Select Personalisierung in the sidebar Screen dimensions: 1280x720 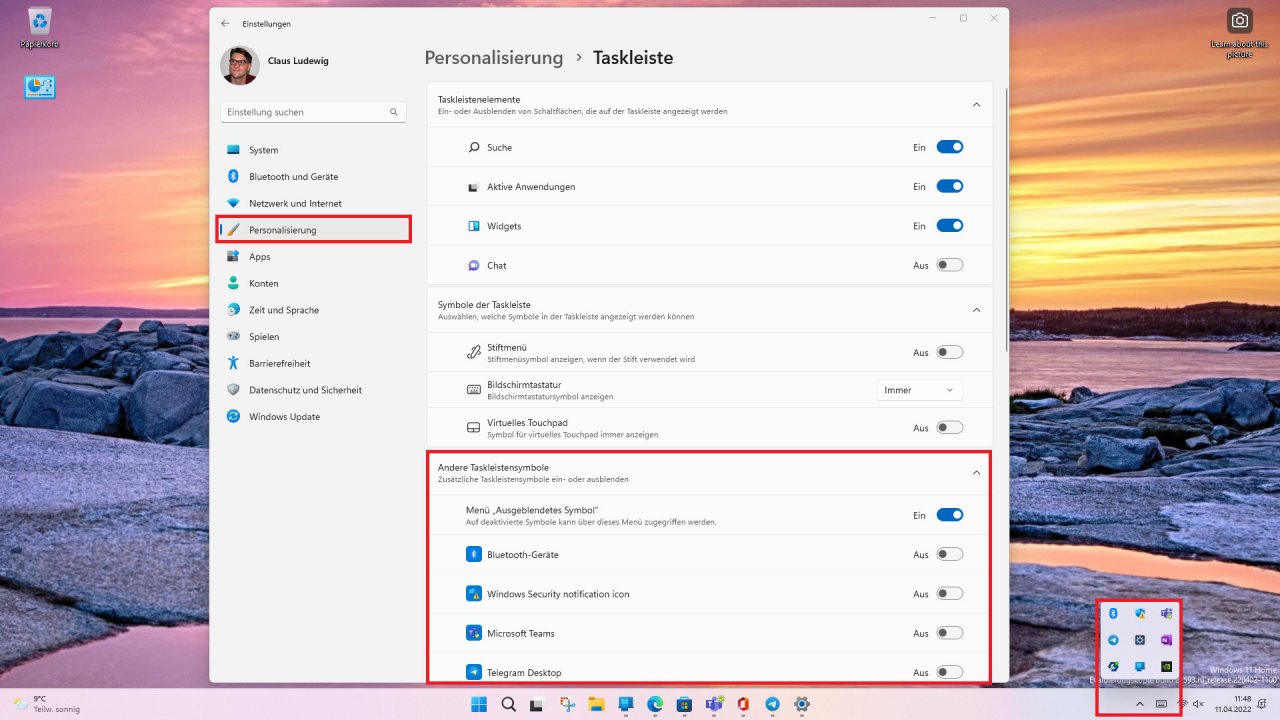pos(314,230)
